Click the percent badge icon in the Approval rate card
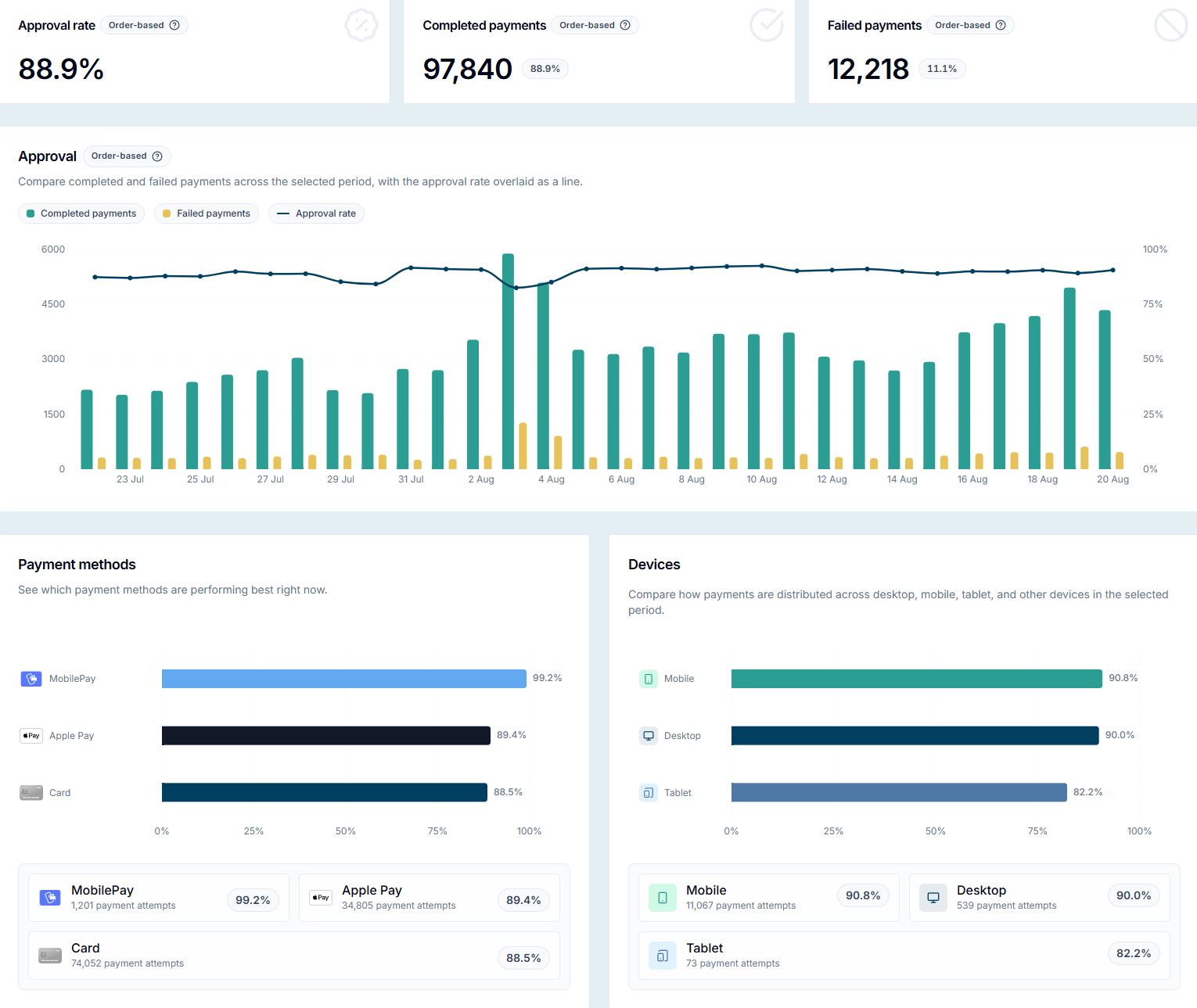The width and height of the screenshot is (1197, 1008). pyautogui.click(x=361, y=25)
